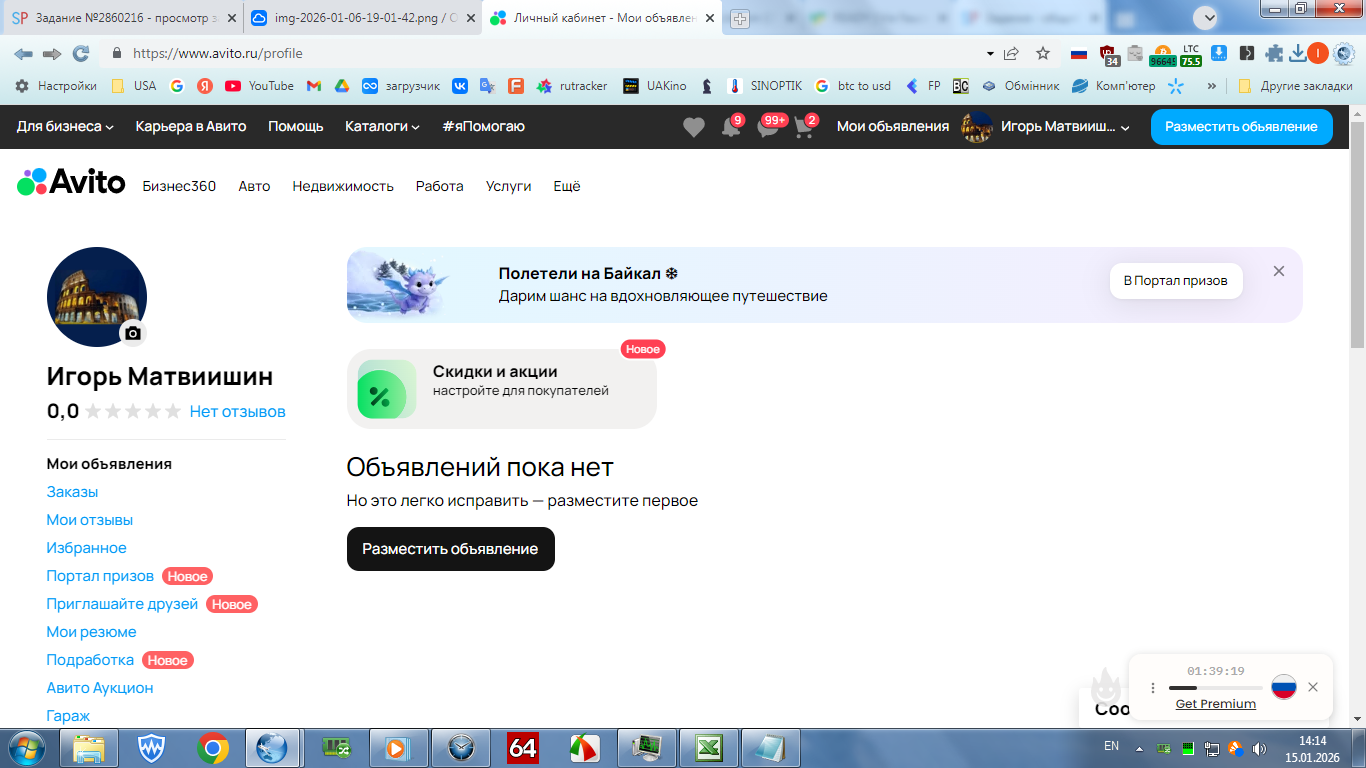This screenshot has width=1366, height=768.
Task: Open the Gmail bookmark icon
Action: click(x=314, y=86)
